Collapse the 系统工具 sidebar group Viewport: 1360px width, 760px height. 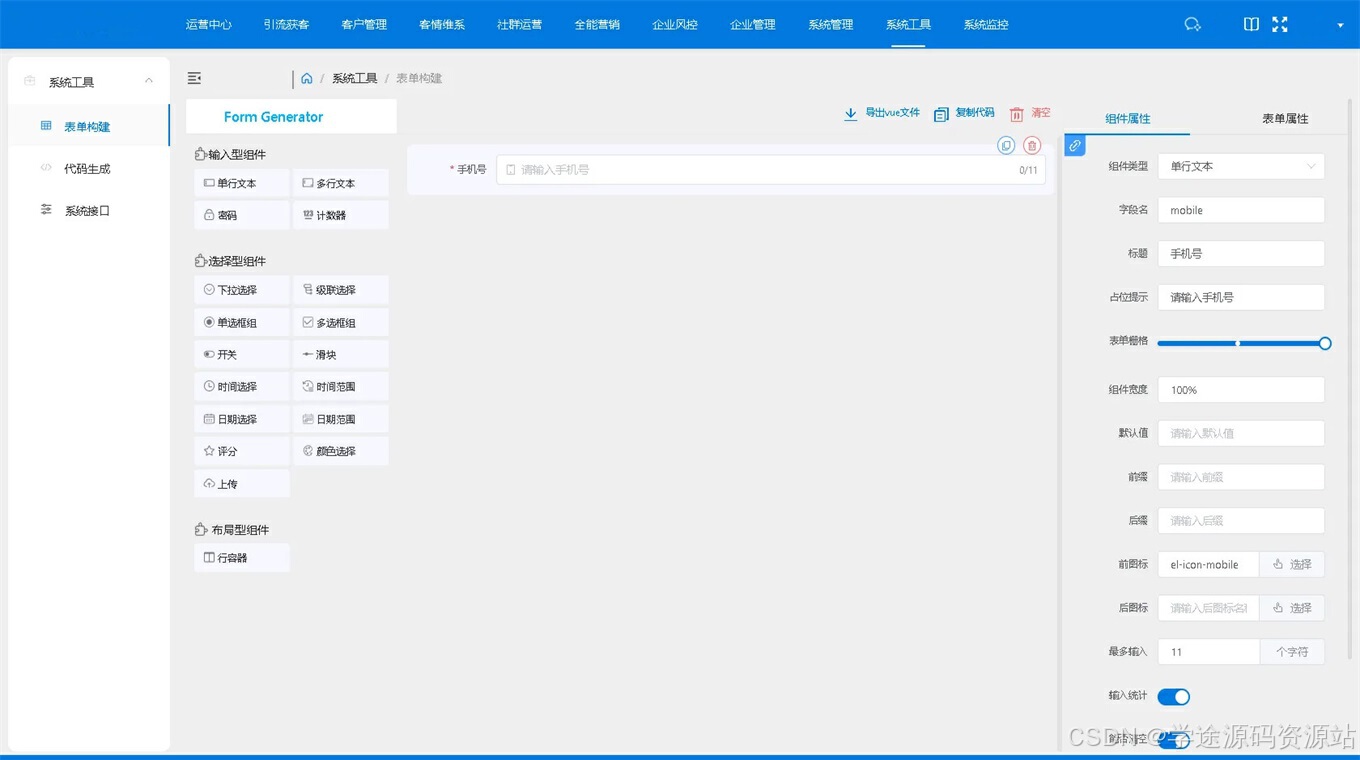pyautogui.click(x=89, y=82)
